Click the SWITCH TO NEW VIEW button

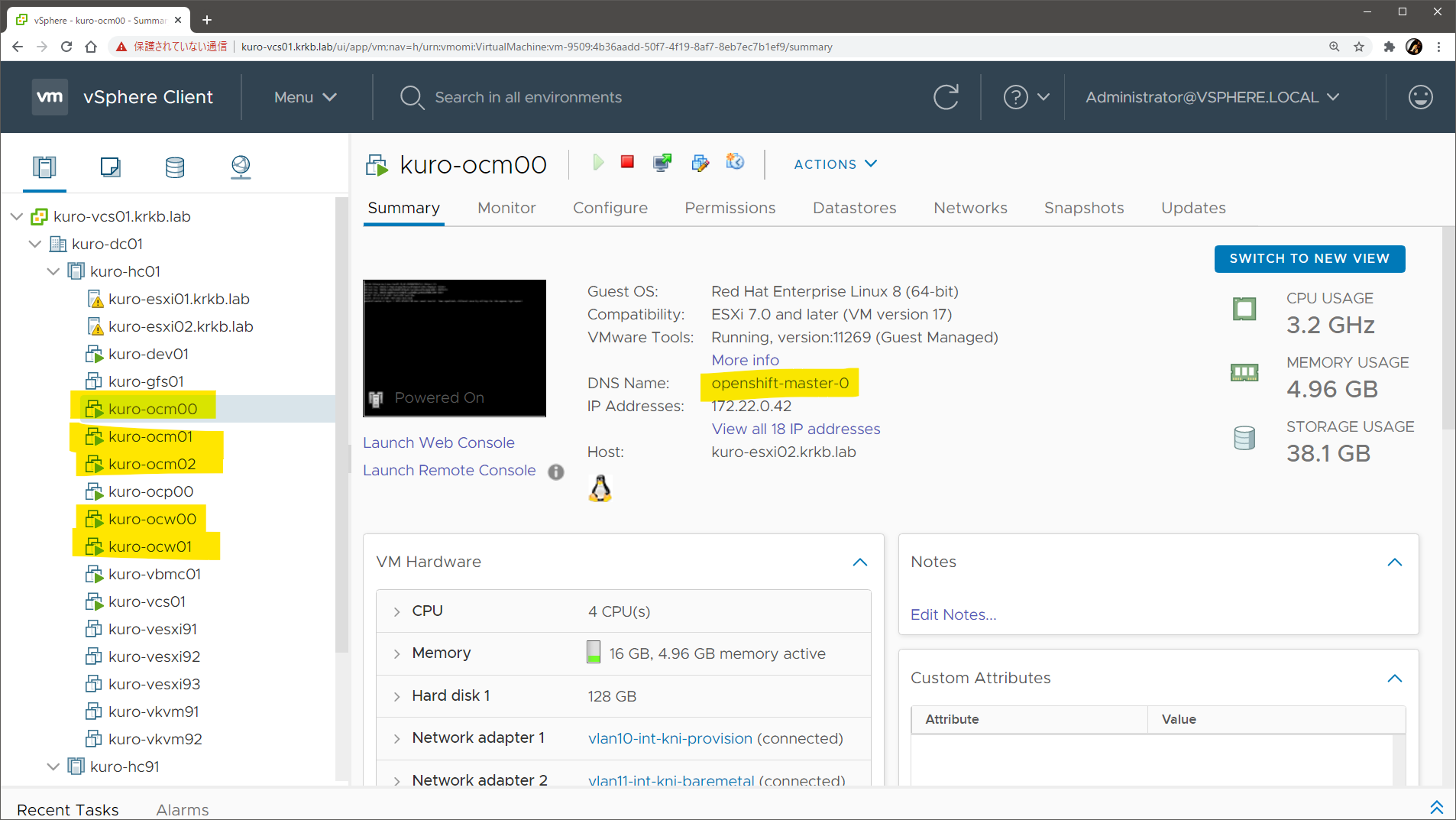tap(1309, 258)
